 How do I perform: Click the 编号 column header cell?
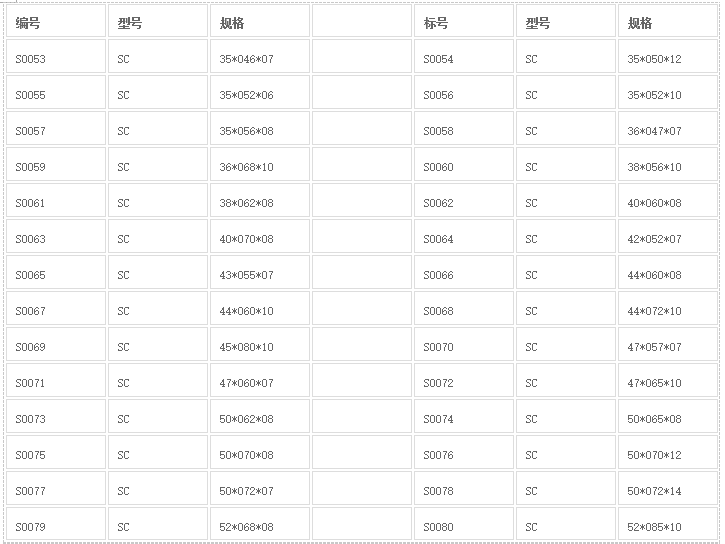pos(55,23)
